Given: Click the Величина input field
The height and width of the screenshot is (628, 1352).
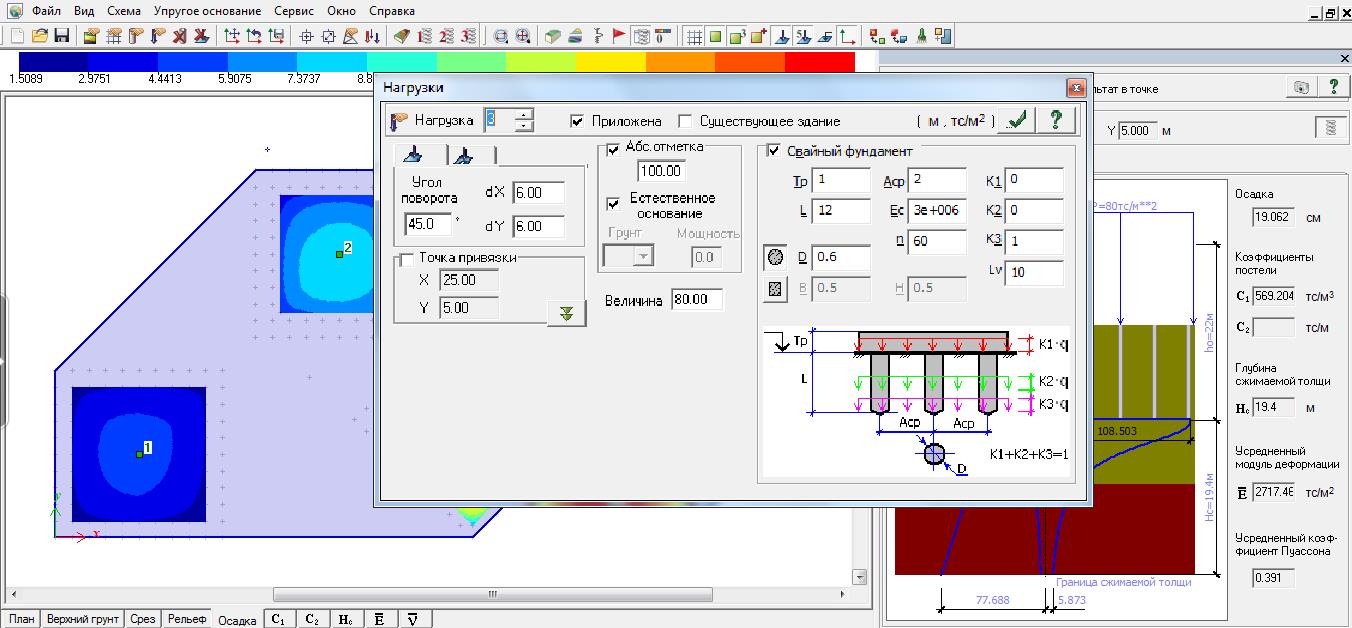Looking at the screenshot, I should [x=696, y=299].
